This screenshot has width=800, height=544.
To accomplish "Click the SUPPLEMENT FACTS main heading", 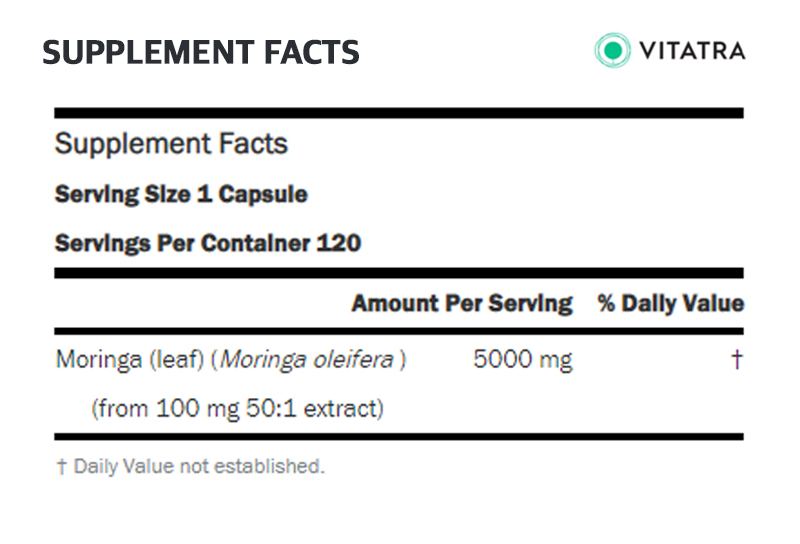I will [x=201, y=53].
